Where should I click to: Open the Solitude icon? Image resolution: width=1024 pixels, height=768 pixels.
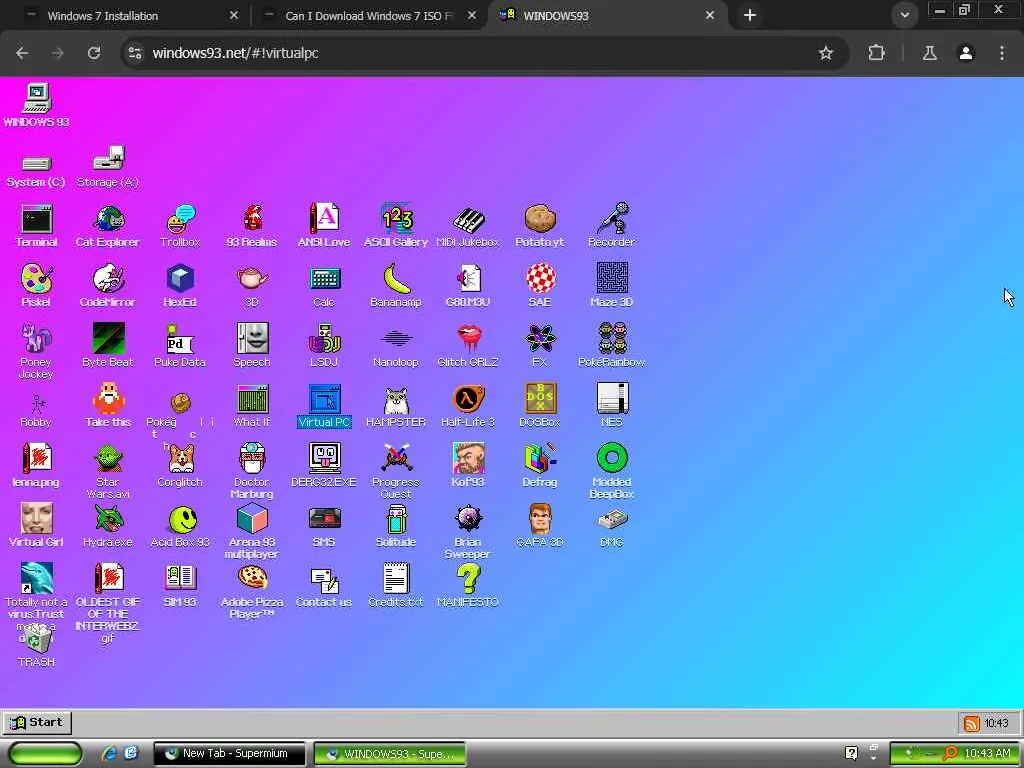[x=396, y=526]
